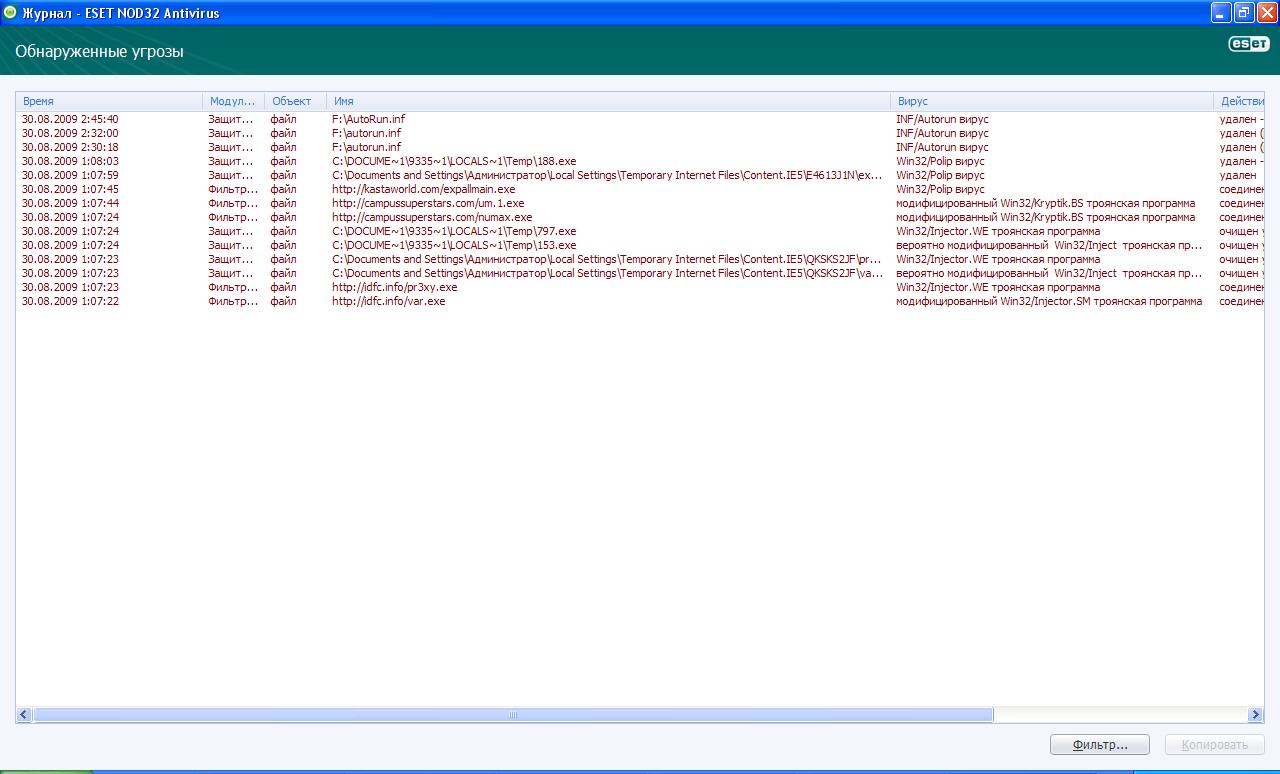Click the ESET logo in the header
Viewport: 1280px width, 774px height.
1248,44
